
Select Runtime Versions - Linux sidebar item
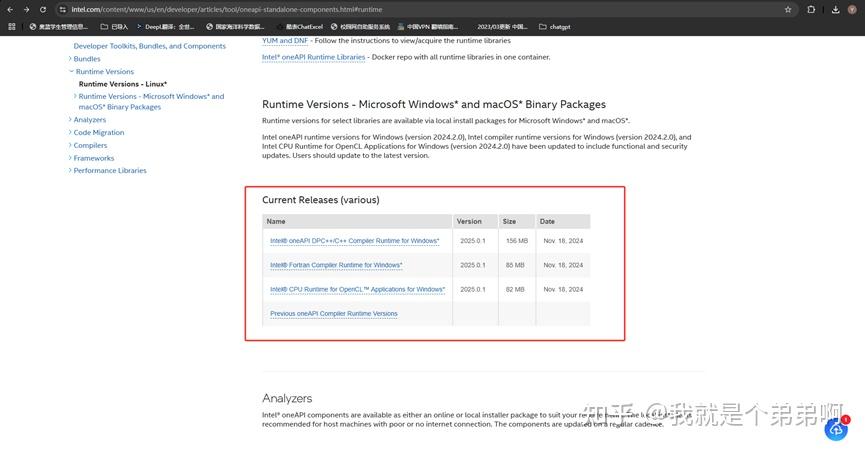(x=122, y=84)
